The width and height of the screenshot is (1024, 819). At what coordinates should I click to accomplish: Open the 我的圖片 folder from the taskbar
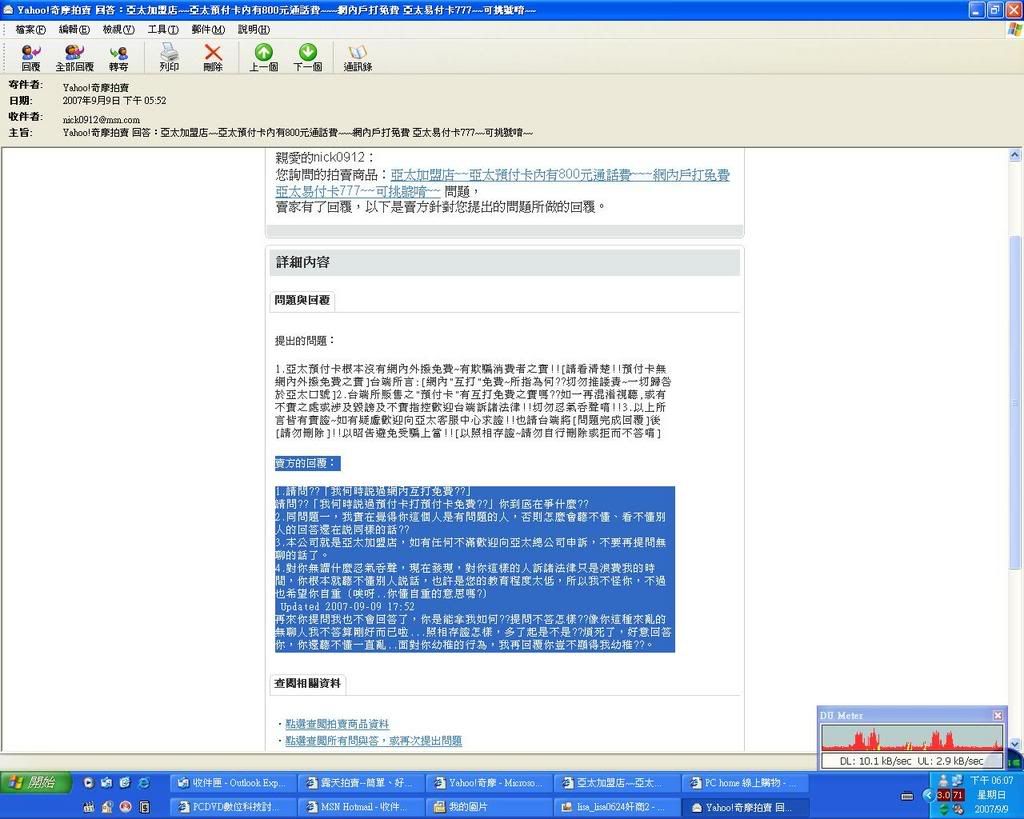pyautogui.click(x=488, y=807)
